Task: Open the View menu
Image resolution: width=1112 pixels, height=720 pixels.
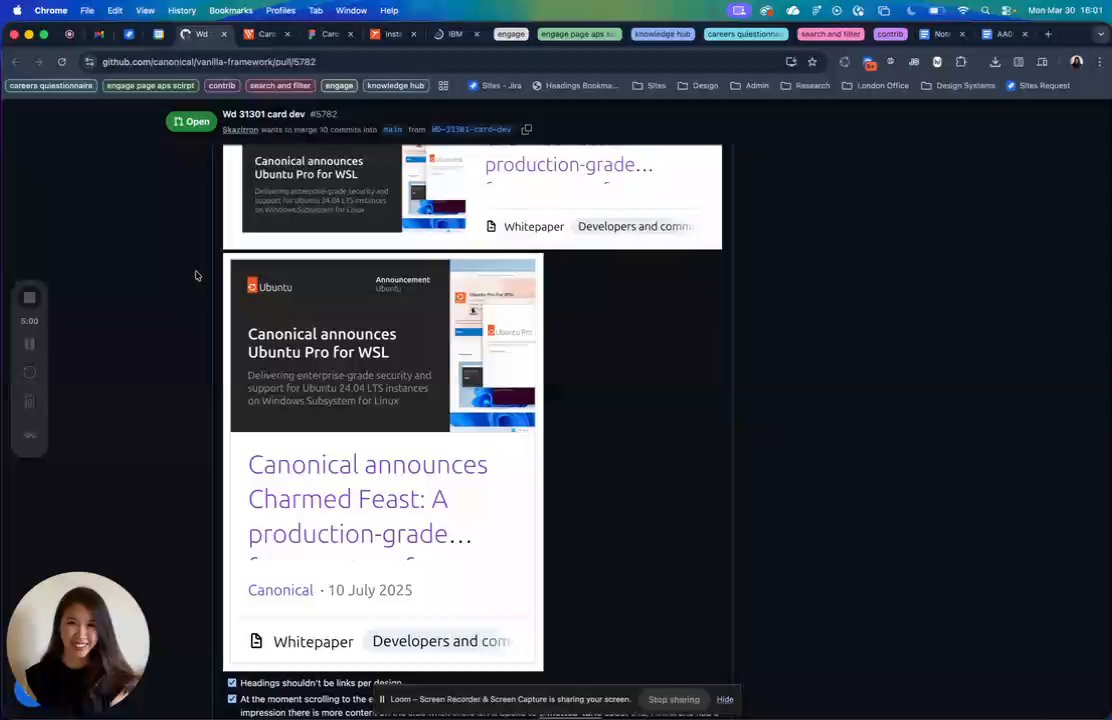Action: coord(145,11)
